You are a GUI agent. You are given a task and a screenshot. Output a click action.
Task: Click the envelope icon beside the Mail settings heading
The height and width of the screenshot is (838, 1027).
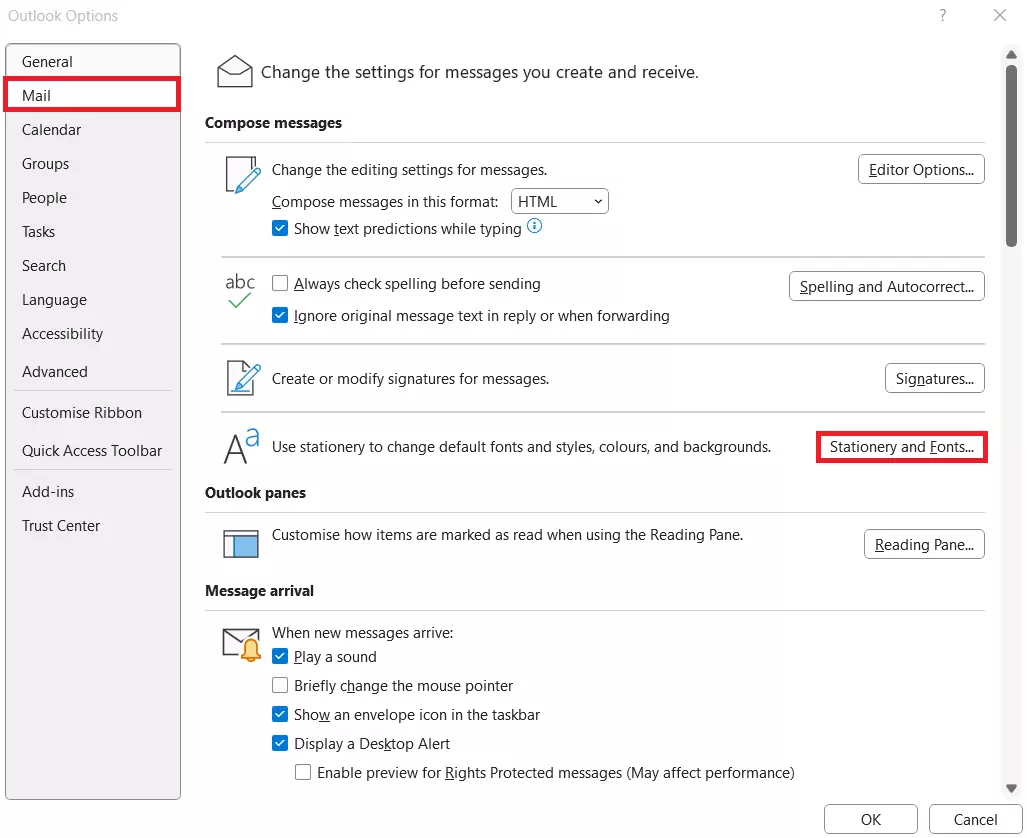point(234,71)
